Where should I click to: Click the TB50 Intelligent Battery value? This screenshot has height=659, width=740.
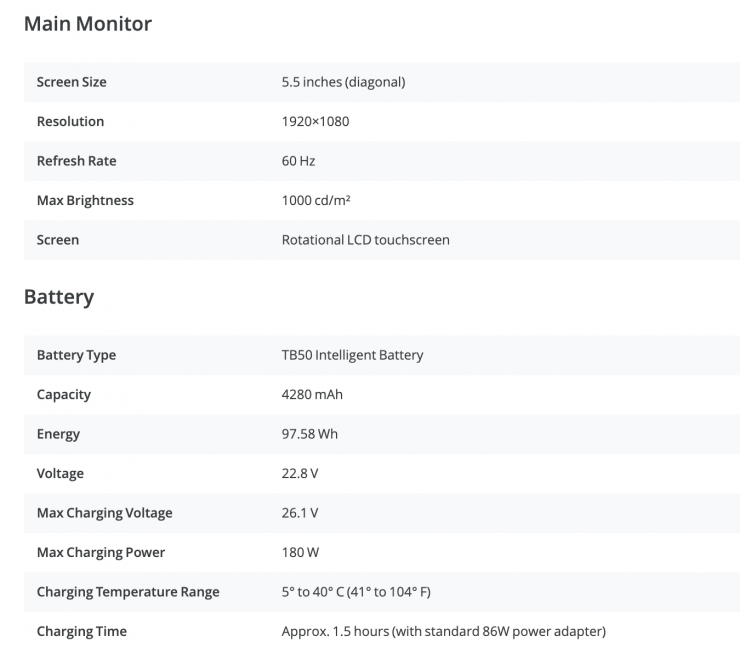[352, 355]
